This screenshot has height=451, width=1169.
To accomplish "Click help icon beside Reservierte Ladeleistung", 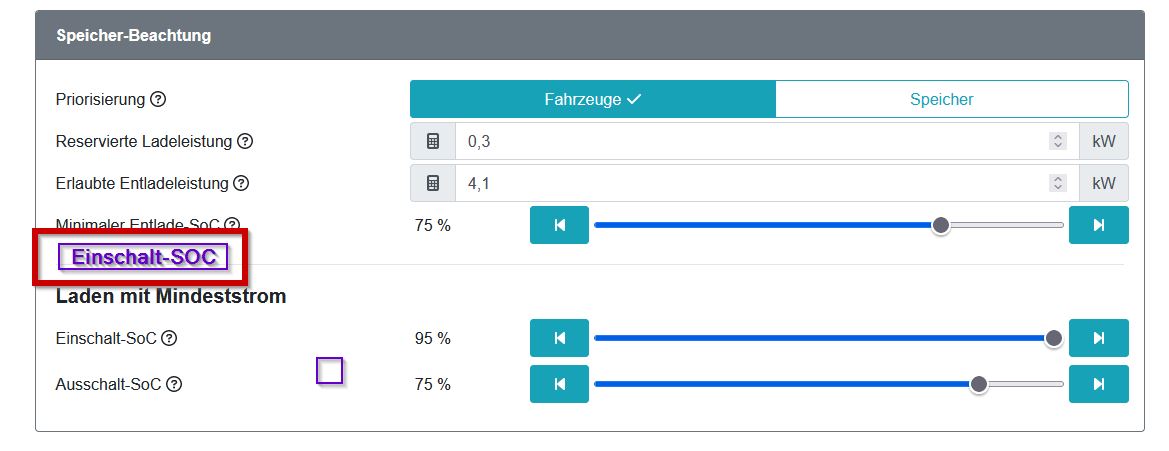I will pyautogui.click(x=245, y=142).
